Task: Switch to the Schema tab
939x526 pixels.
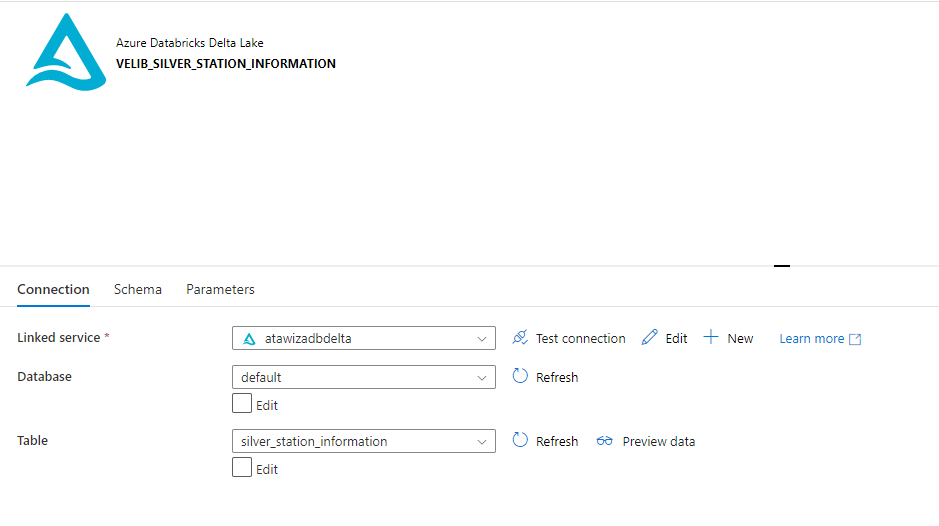Action: [x=138, y=289]
